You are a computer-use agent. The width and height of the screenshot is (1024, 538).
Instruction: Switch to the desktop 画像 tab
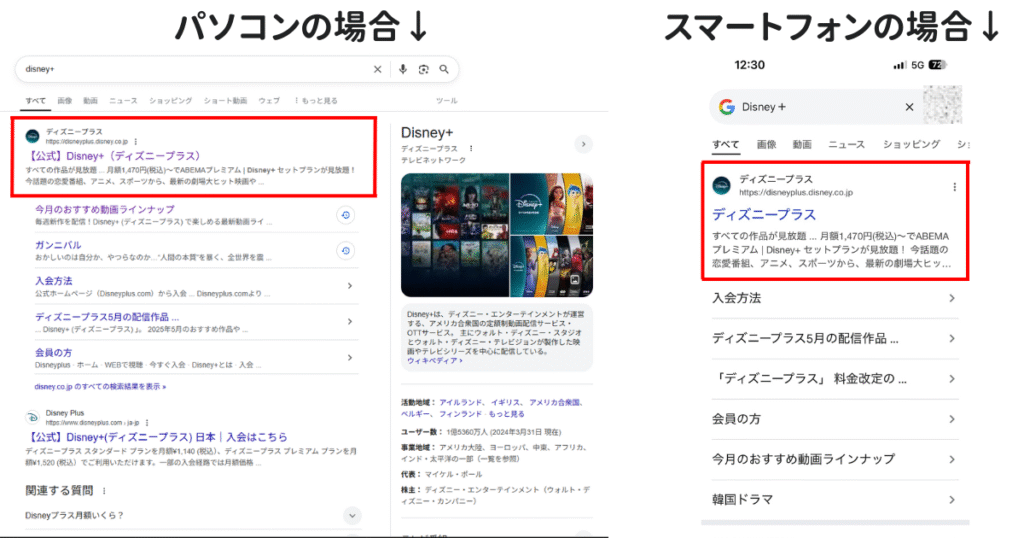pos(65,101)
